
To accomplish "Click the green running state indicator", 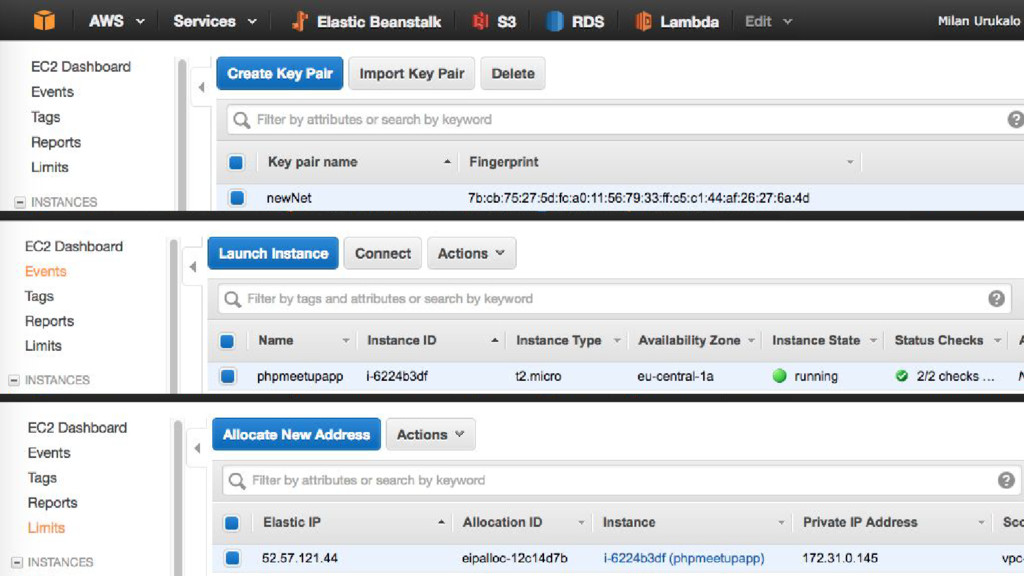I will 779,376.
